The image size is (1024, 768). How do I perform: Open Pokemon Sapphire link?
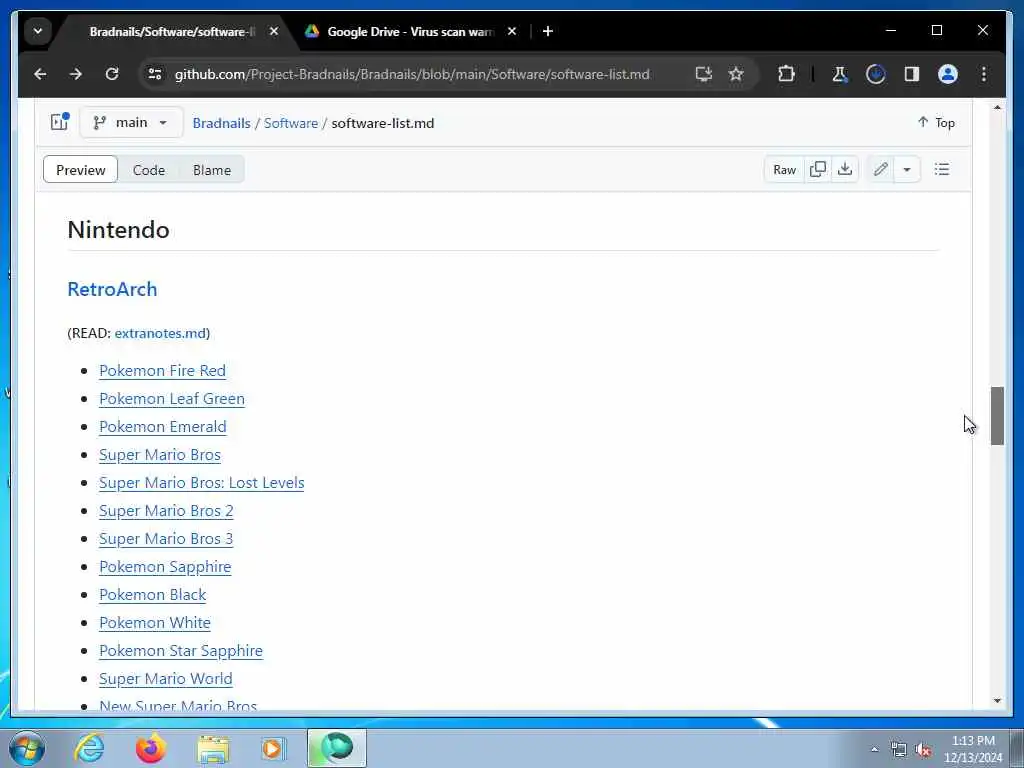coord(165,567)
